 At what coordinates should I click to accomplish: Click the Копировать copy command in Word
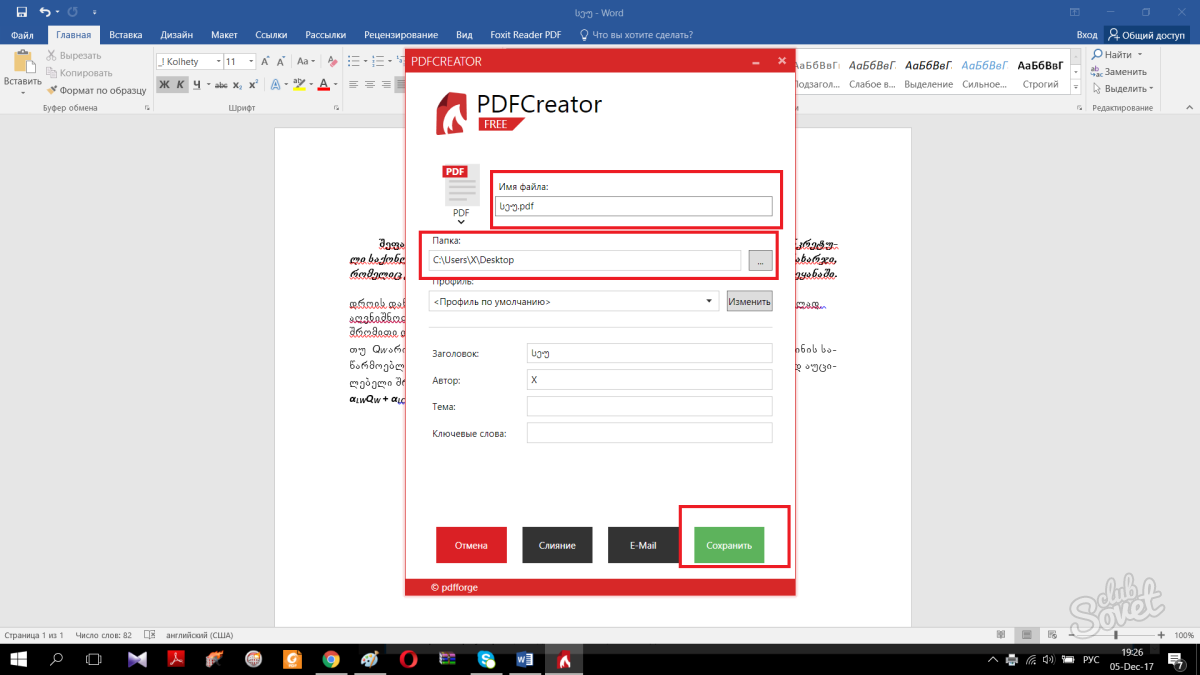click(79, 73)
